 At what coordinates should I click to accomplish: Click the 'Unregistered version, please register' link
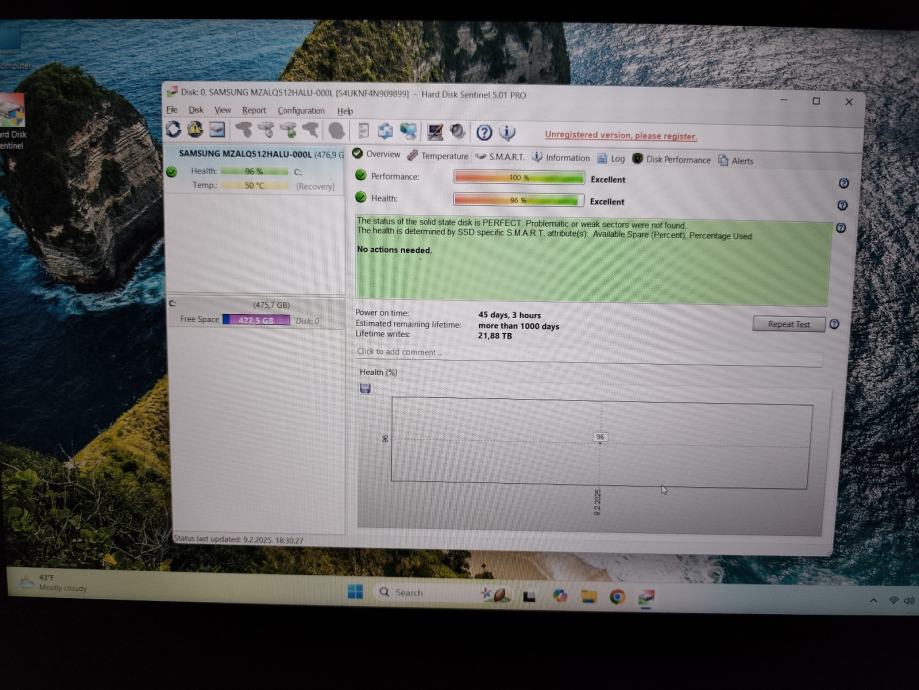621,135
